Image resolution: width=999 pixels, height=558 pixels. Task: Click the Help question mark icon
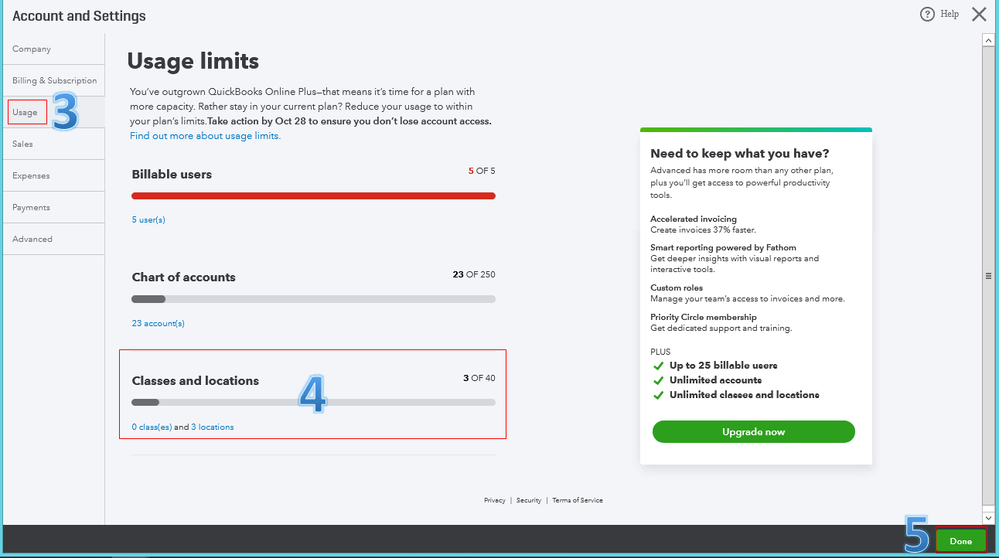[x=927, y=14]
